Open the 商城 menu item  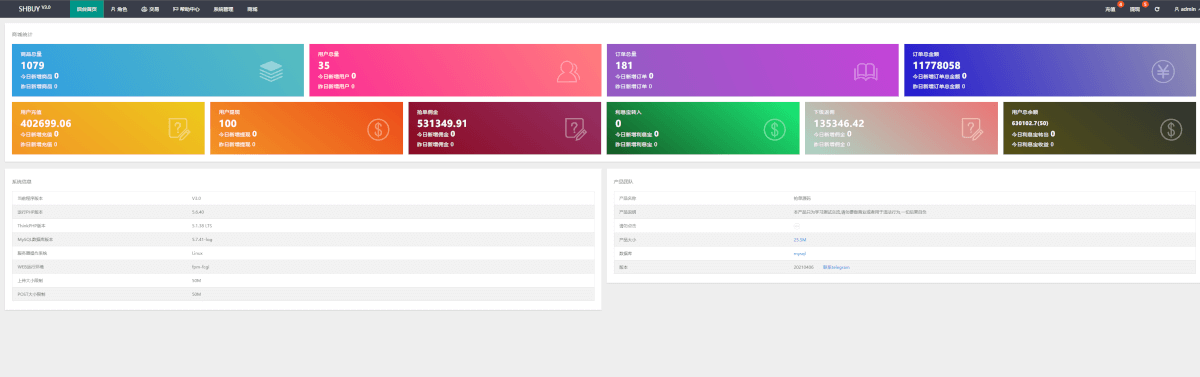pyautogui.click(x=252, y=8)
